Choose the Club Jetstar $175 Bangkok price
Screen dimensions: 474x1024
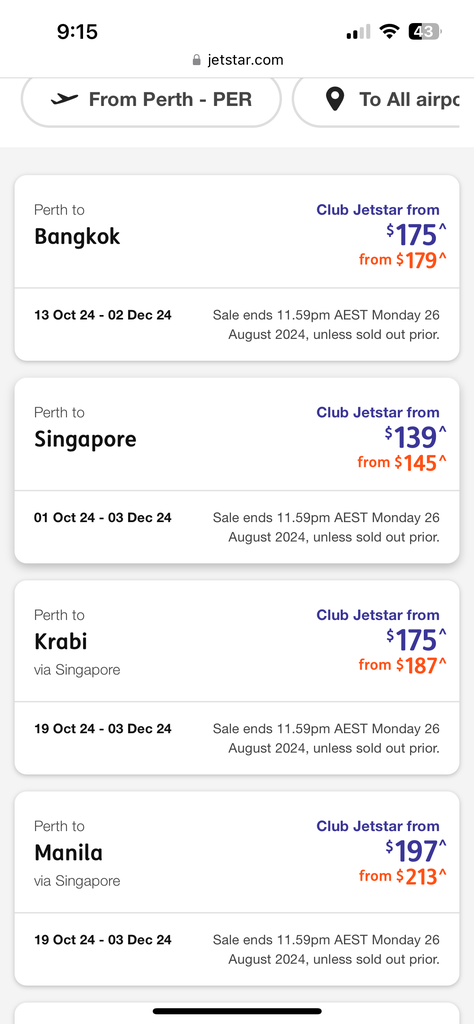click(x=416, y=235)
